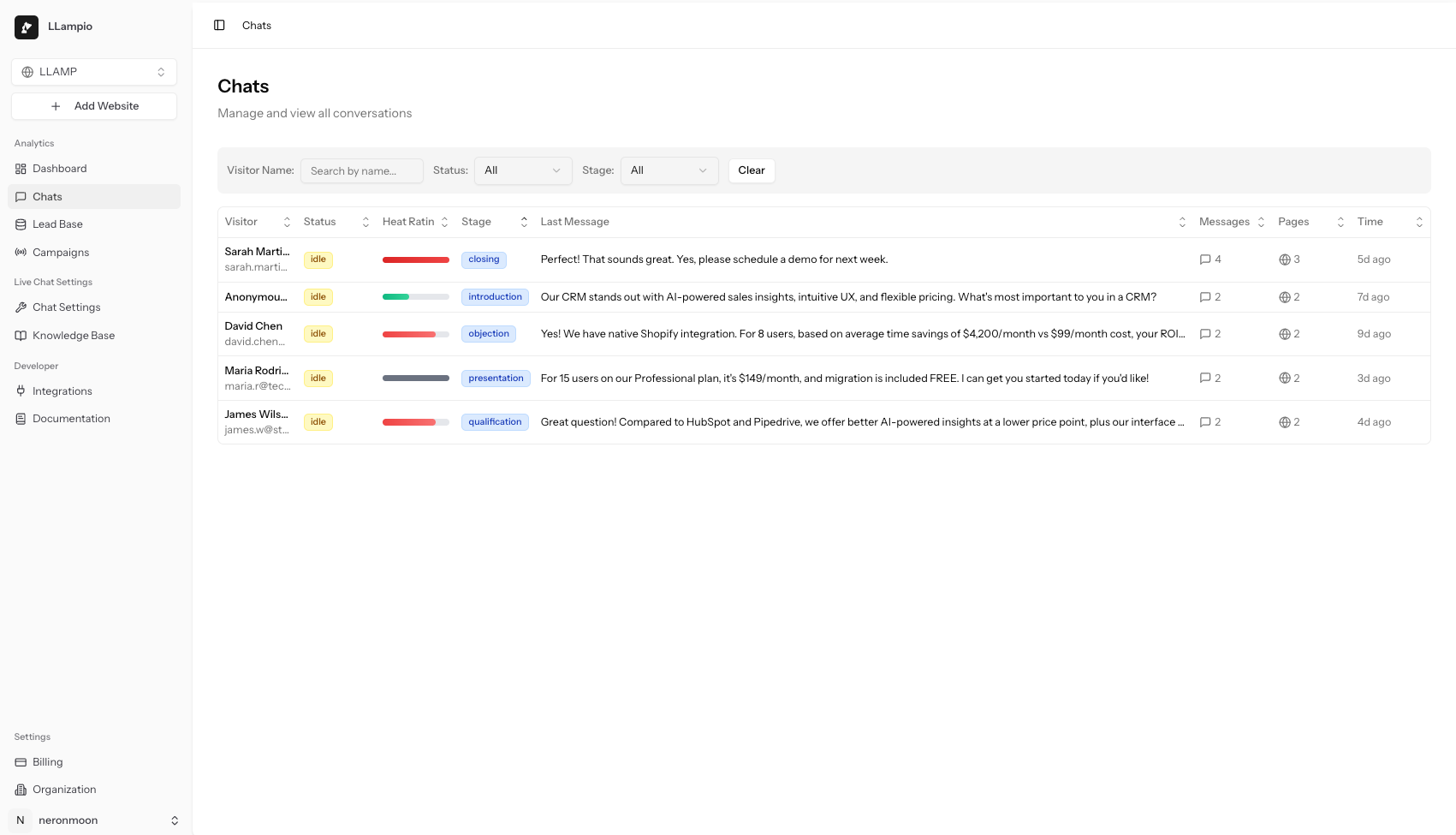This screenshot has width=1456, height=835.
Task: Click Clear to reset filters
Action: pyautogui.click(x=751, y=170)
